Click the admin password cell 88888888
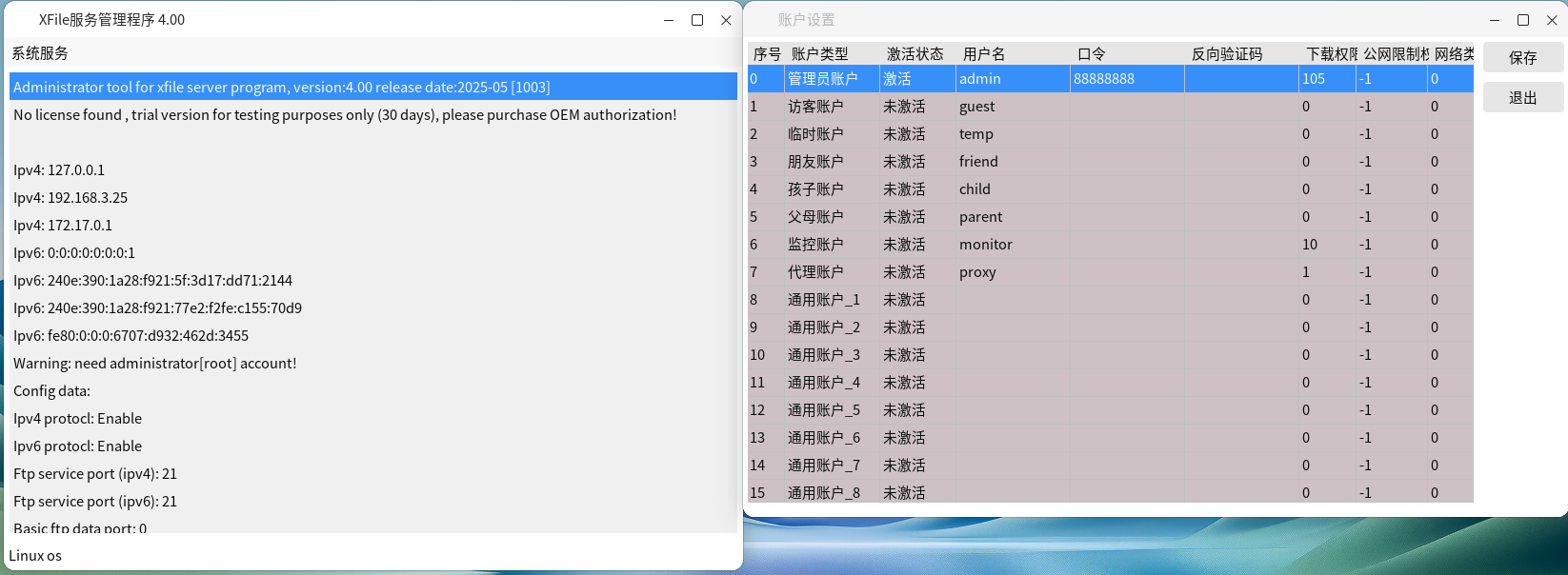This screenshot has height=575, width=1568. point(1105,79)
